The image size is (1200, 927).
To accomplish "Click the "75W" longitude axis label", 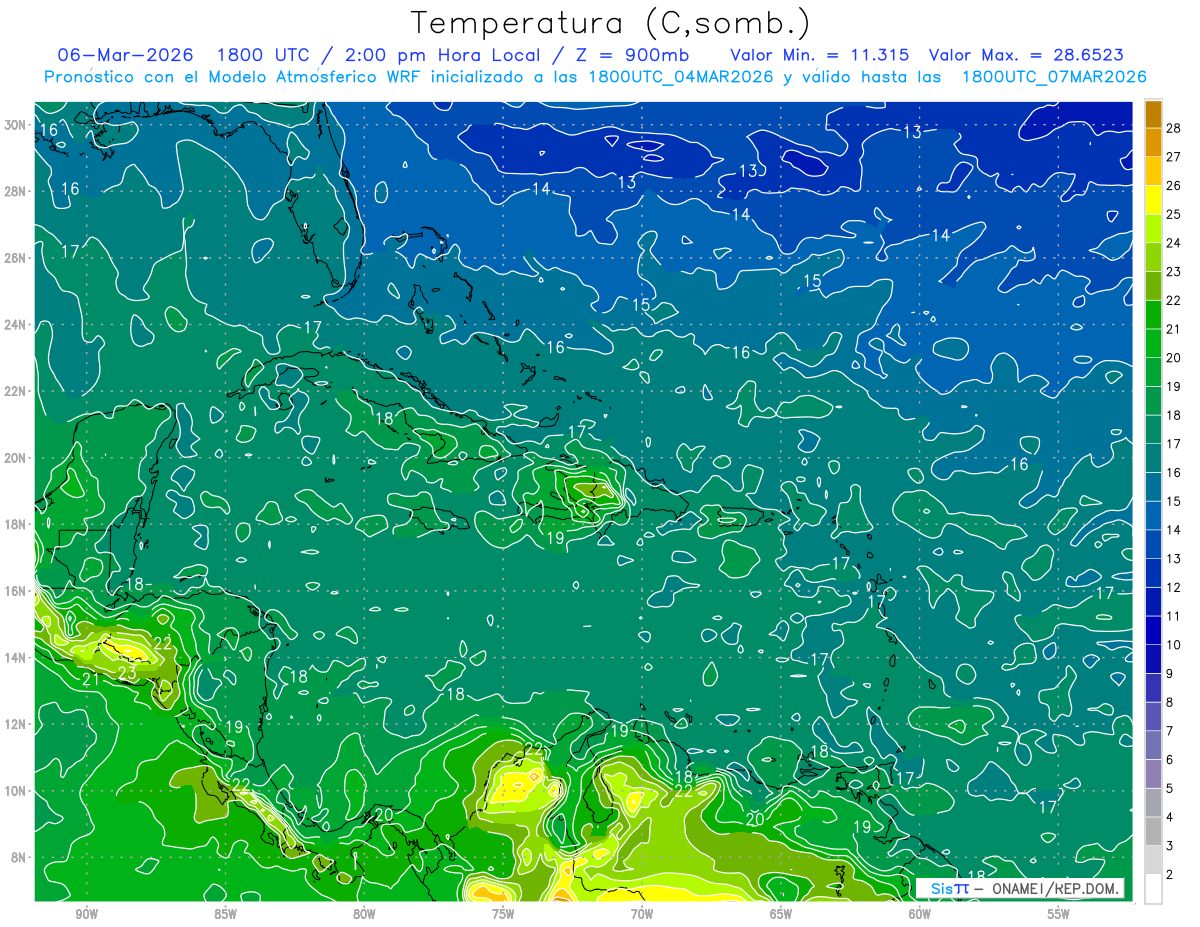I will pos(503,915).
